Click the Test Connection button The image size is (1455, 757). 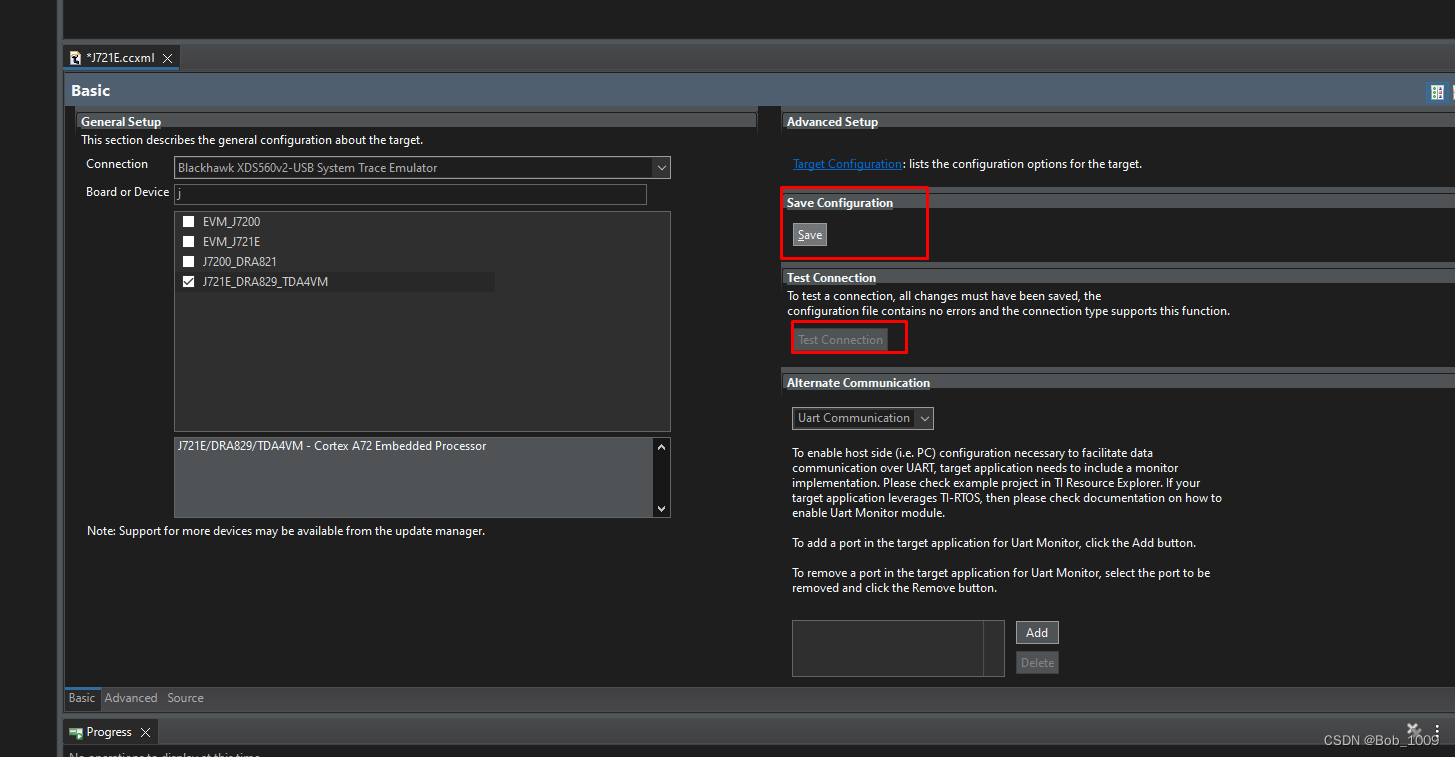point(840,340)
